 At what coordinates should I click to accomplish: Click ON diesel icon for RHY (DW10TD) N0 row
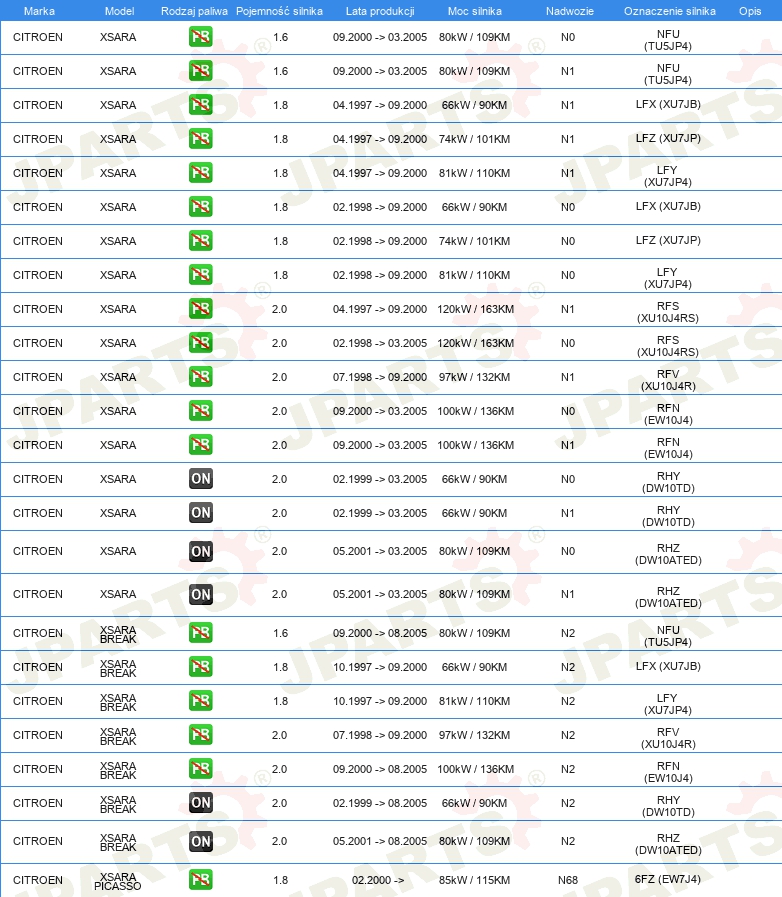click(x=201, y=479)
